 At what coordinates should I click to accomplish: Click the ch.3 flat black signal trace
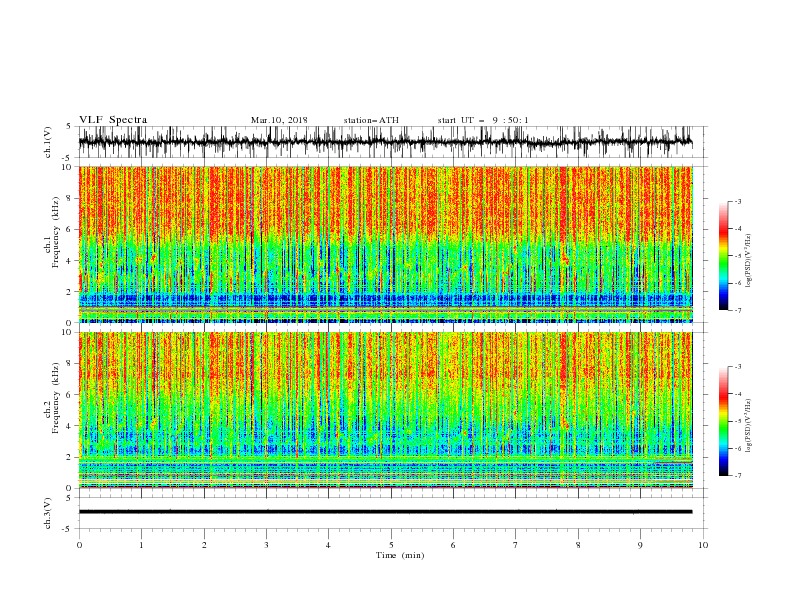pyautogui.click(x=385, y=512)
